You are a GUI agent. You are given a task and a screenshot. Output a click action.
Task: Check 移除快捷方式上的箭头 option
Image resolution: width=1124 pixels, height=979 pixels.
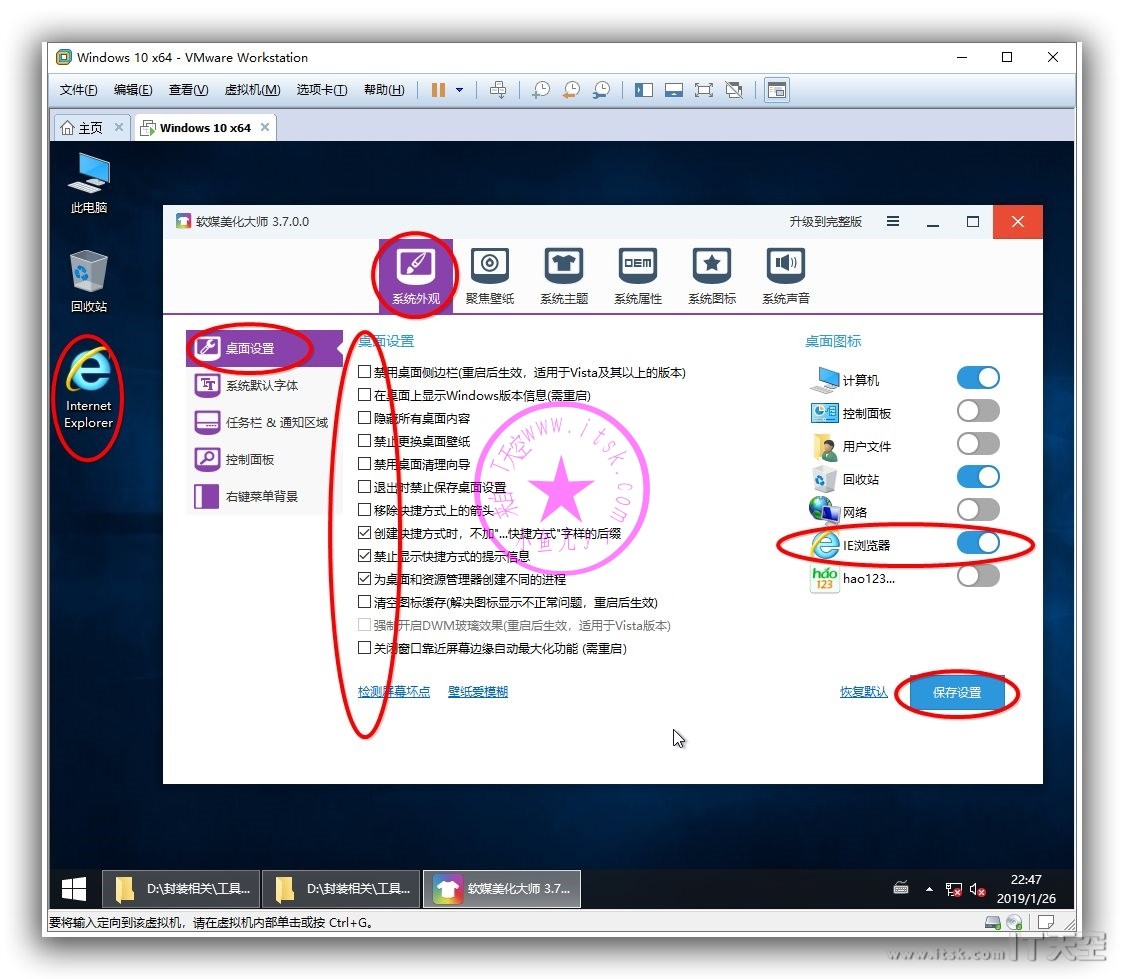coord(364,510)
